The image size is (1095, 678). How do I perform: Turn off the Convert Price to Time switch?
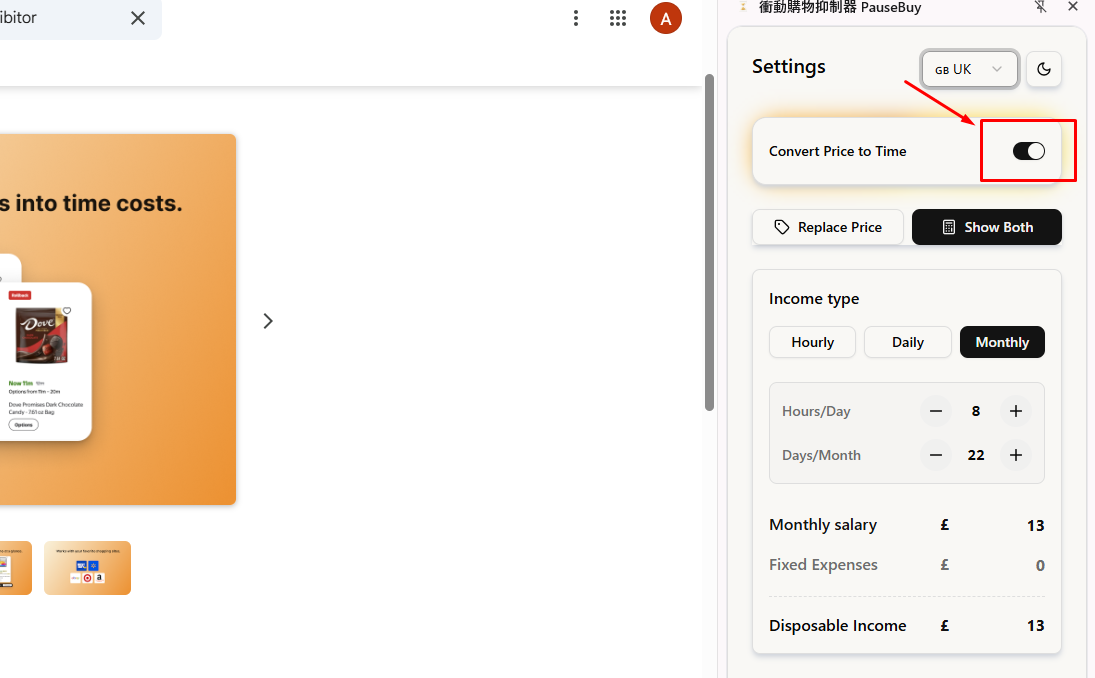[x=1028, y=151]
